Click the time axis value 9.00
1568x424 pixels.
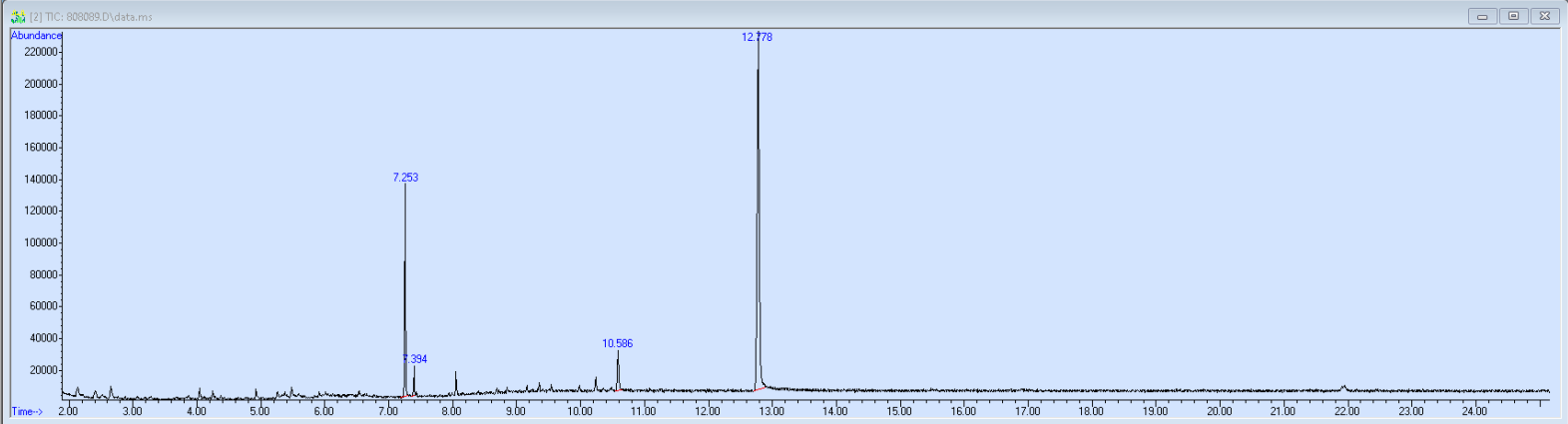pos(515,411)
